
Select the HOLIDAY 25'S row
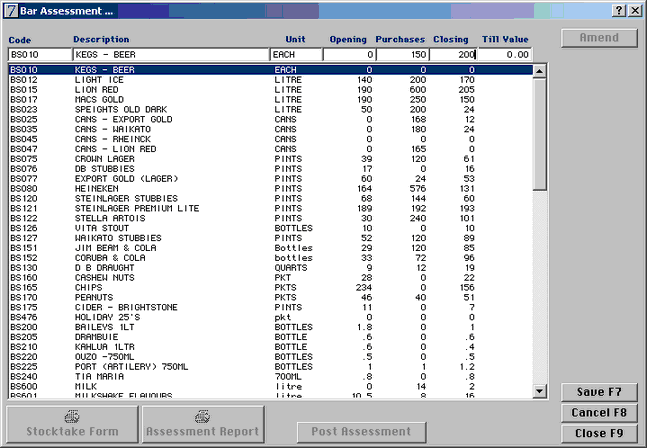pos(271,317)
